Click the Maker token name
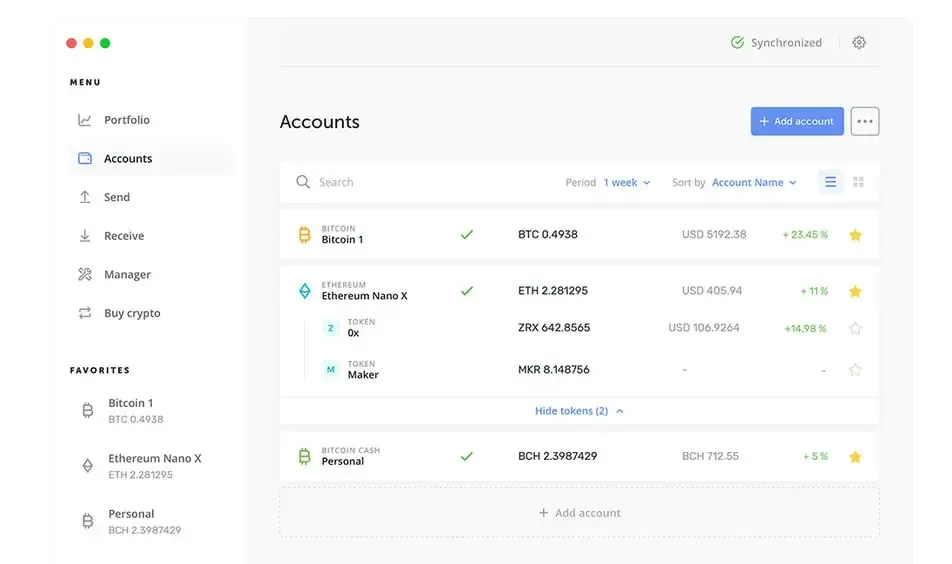The image size is (952, 564). 363,375
